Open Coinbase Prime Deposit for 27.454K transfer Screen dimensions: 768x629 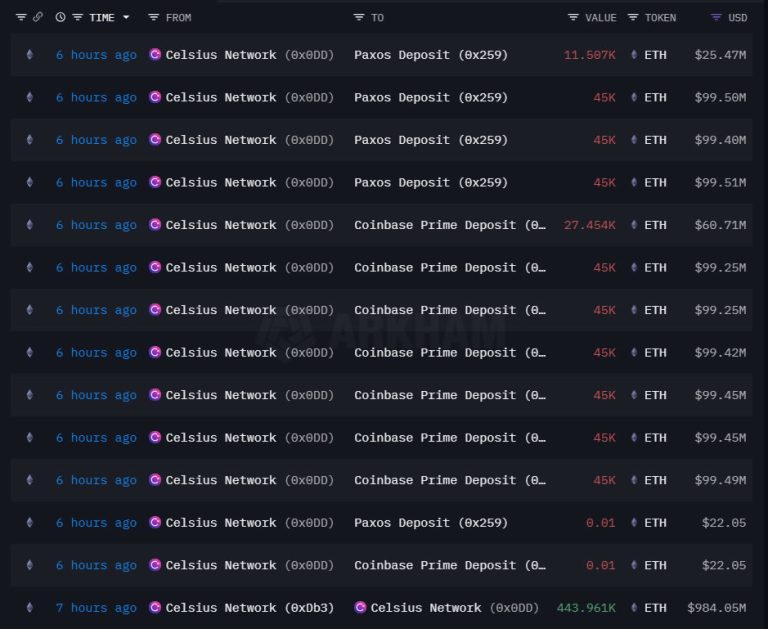coord(449,225)
